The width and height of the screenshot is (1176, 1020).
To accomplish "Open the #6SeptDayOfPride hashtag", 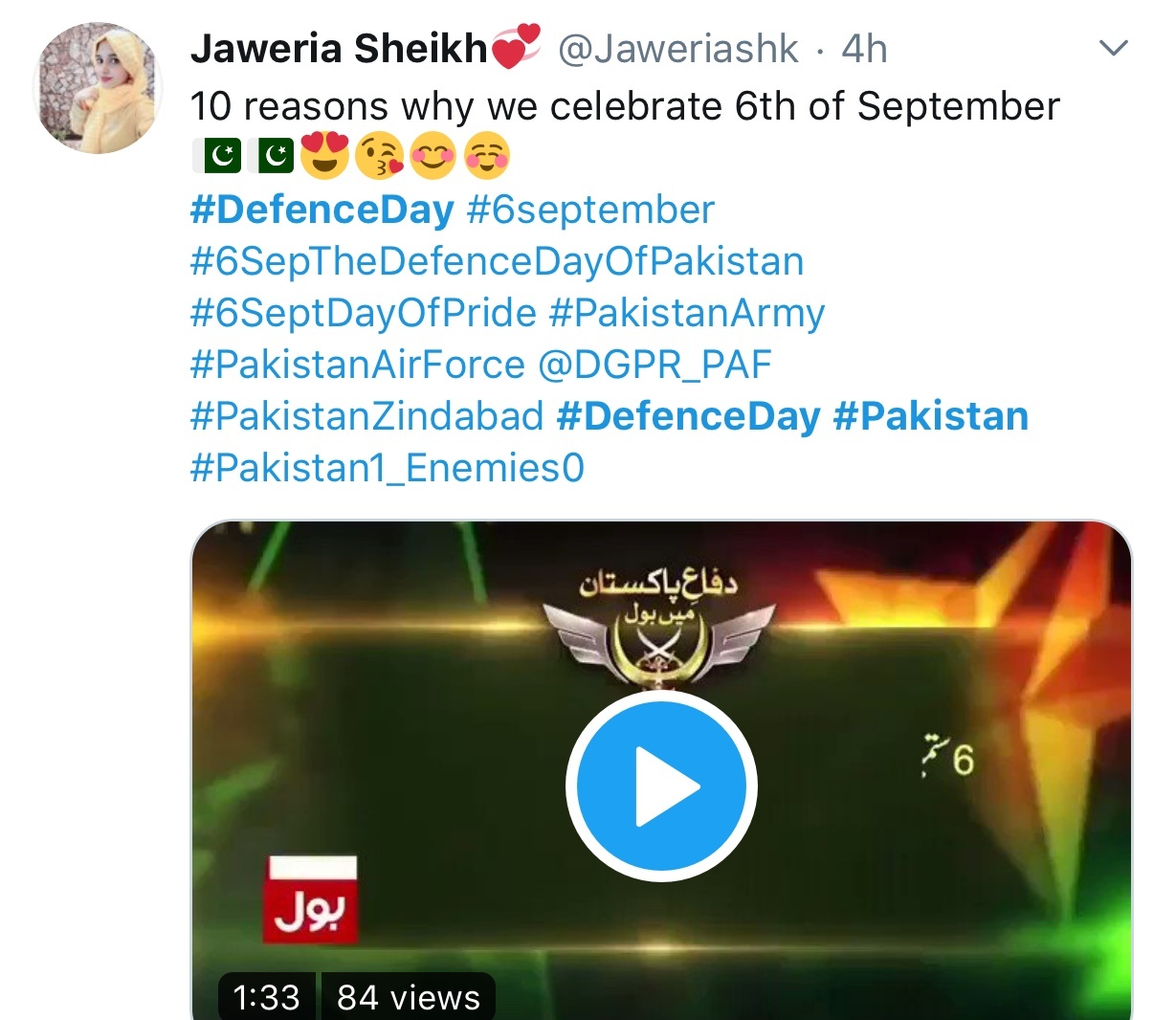I will [x=364, y=313].
